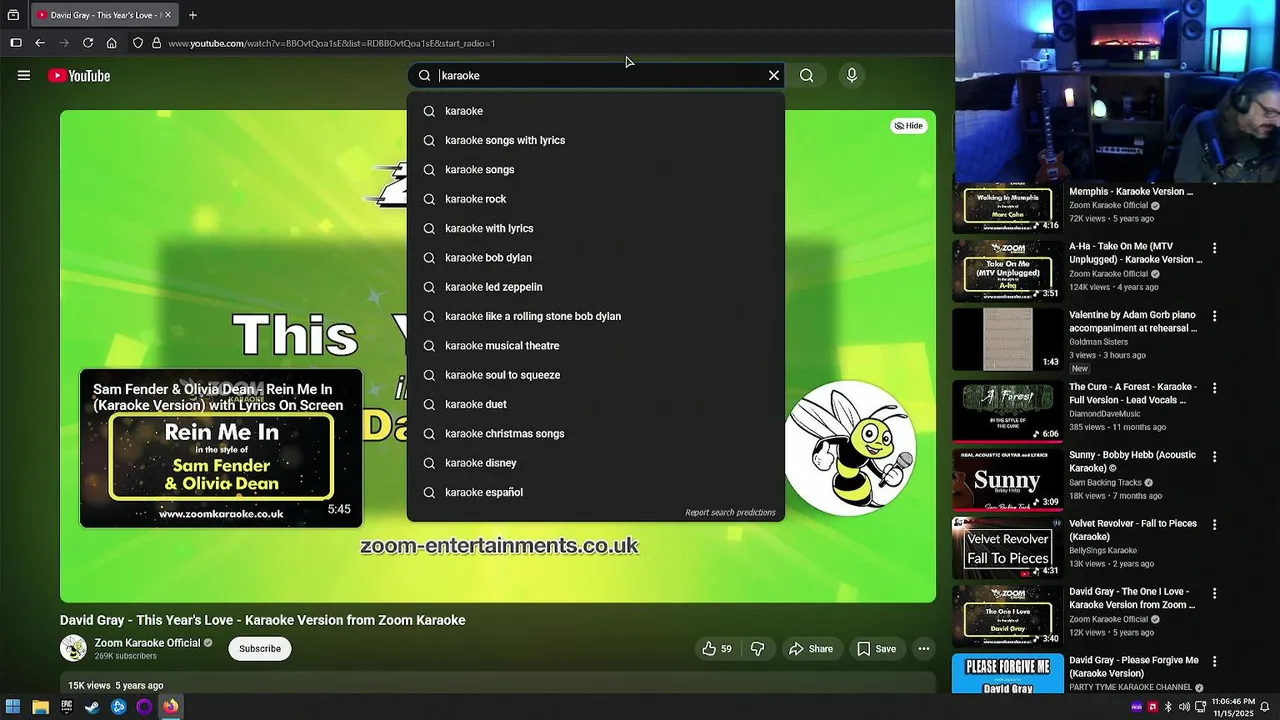This screenshot has height=720, width=1280.
Task: Open the Rein Me In suggested video card
Action: click(221, 448)
